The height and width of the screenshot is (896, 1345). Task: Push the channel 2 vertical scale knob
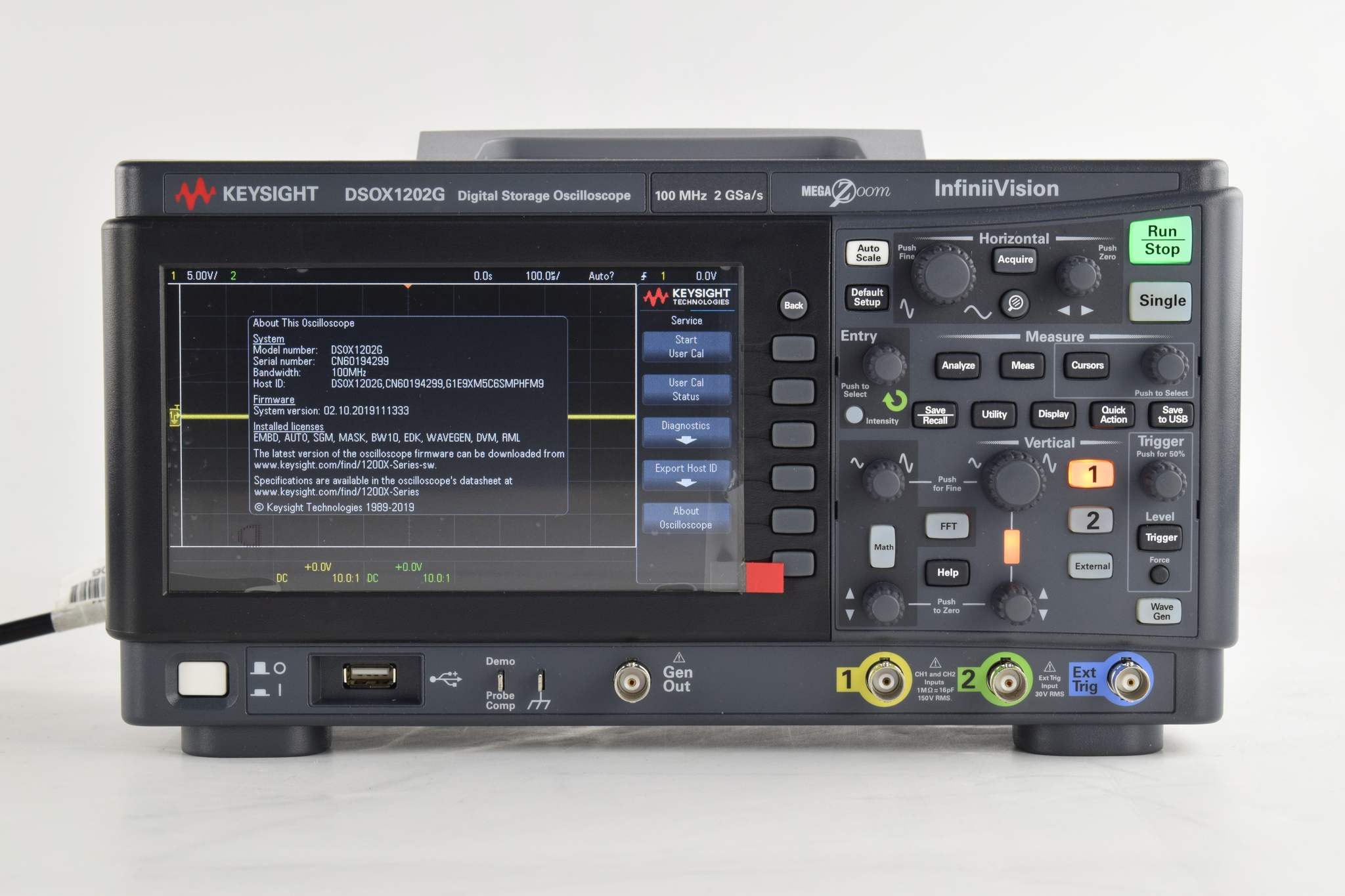click(x=1015, y=480)
